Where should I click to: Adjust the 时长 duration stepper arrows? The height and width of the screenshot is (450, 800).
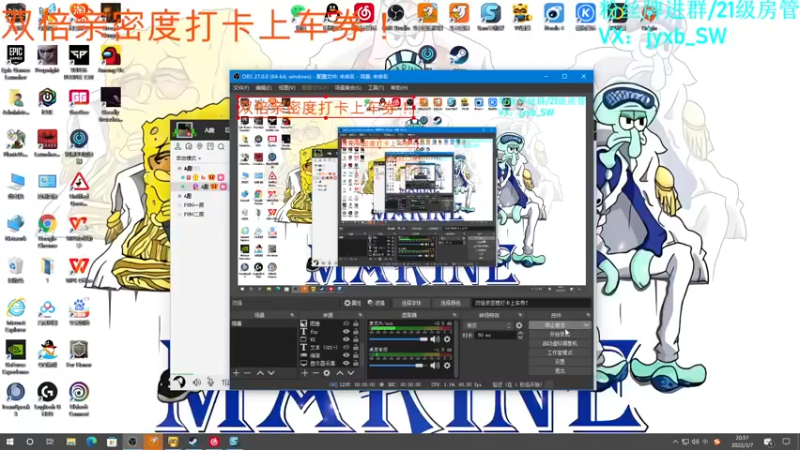(x=520, y=335)
